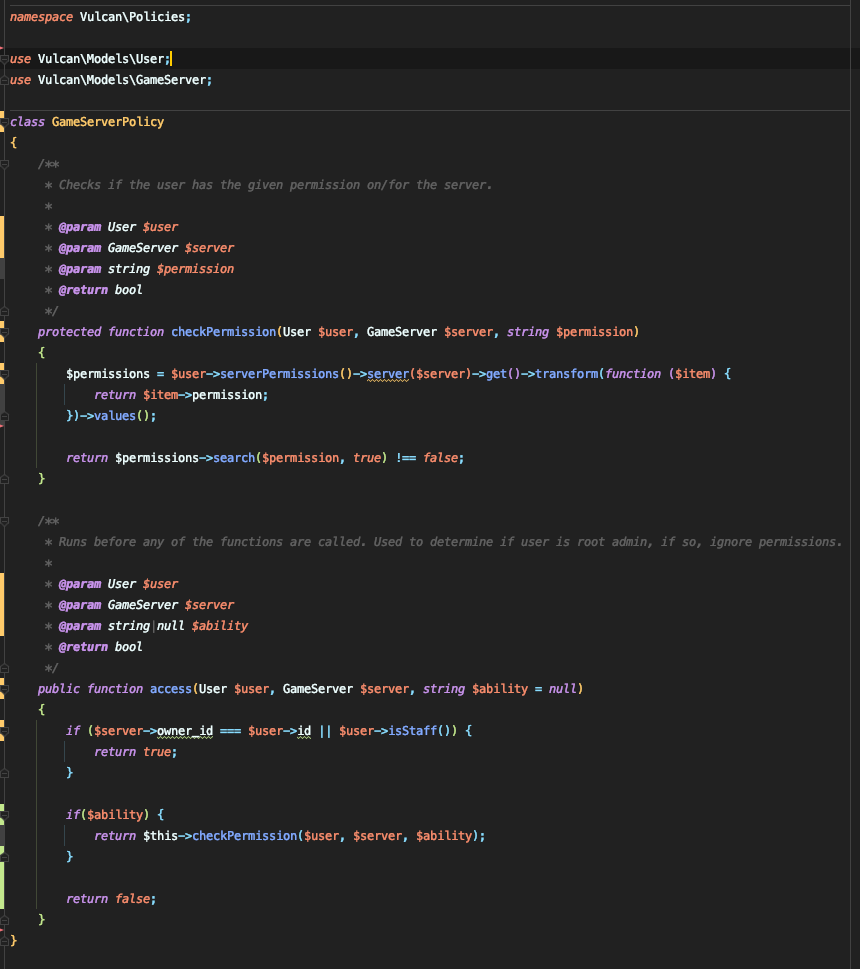Click the underlined server method call
The width and height of the screenshot is (860, 969).
pyautogui.click(x=388, y=374)
